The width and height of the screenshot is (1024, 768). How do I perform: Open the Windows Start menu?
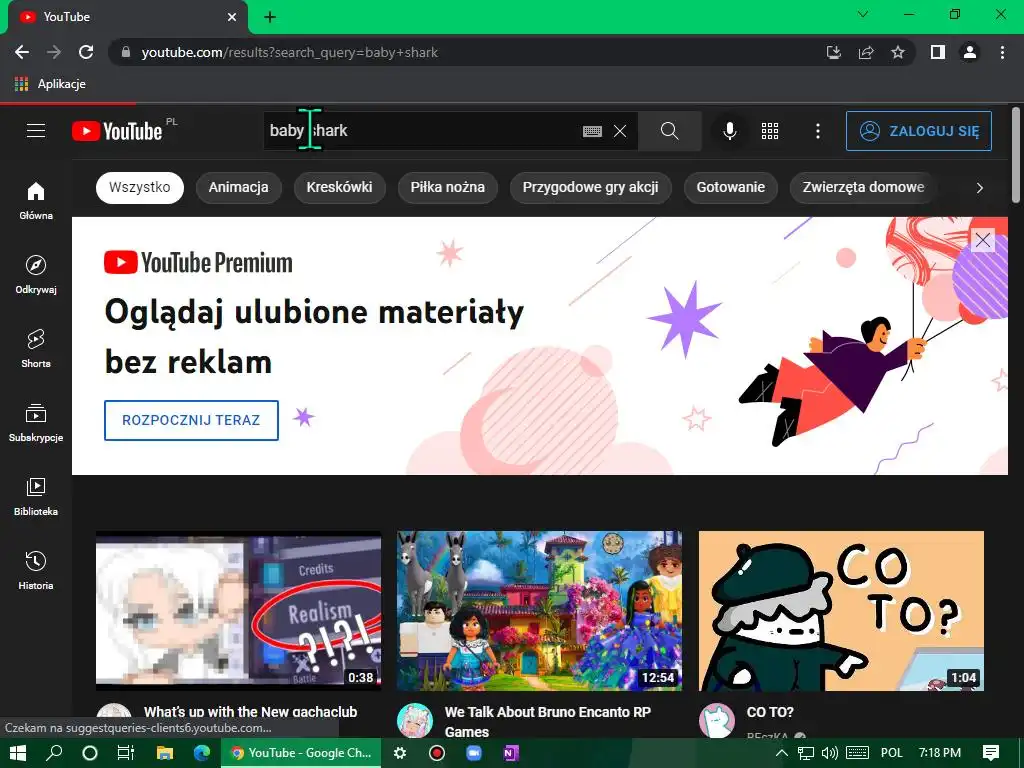18,753
